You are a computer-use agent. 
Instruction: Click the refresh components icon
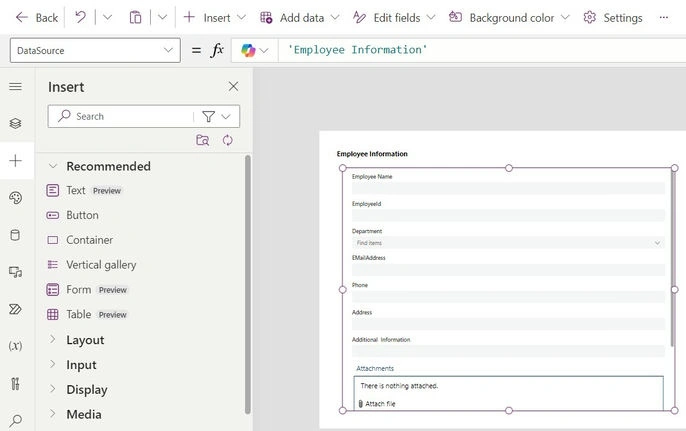[228, 140]
